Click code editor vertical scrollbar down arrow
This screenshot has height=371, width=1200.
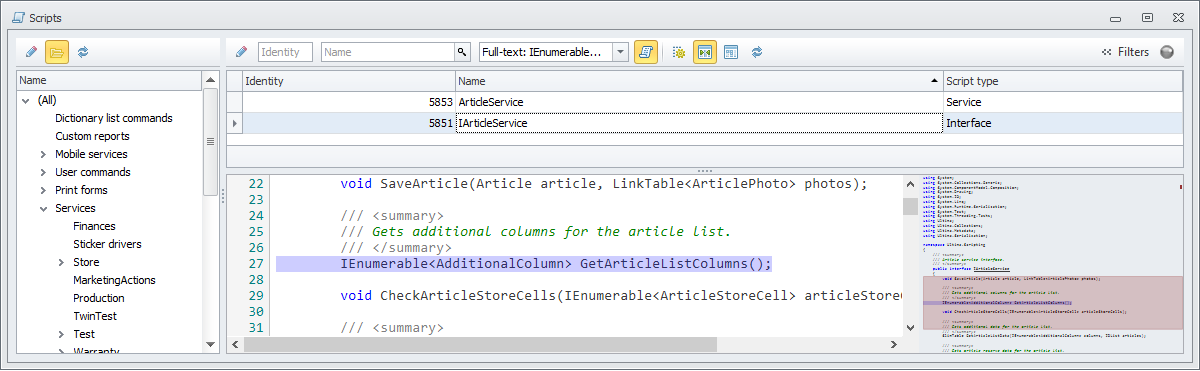(910, 327)
